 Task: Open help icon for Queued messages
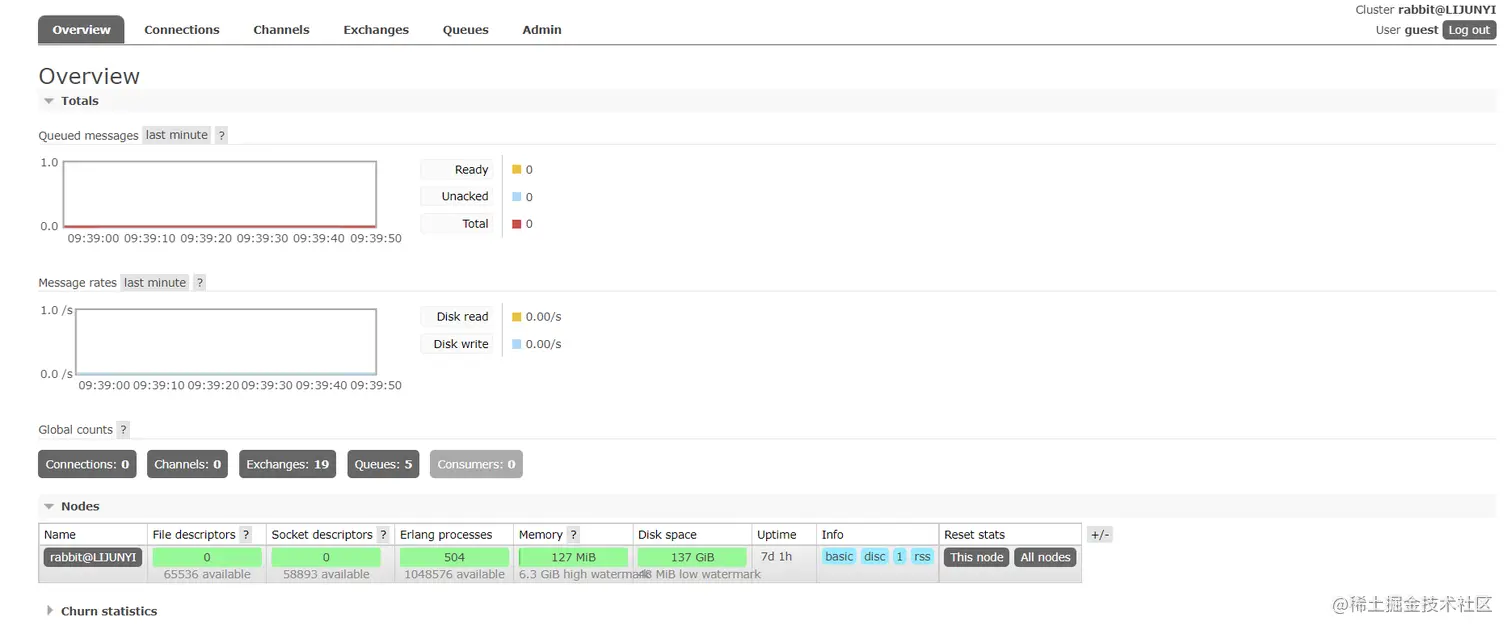click(x=222, y=135)
